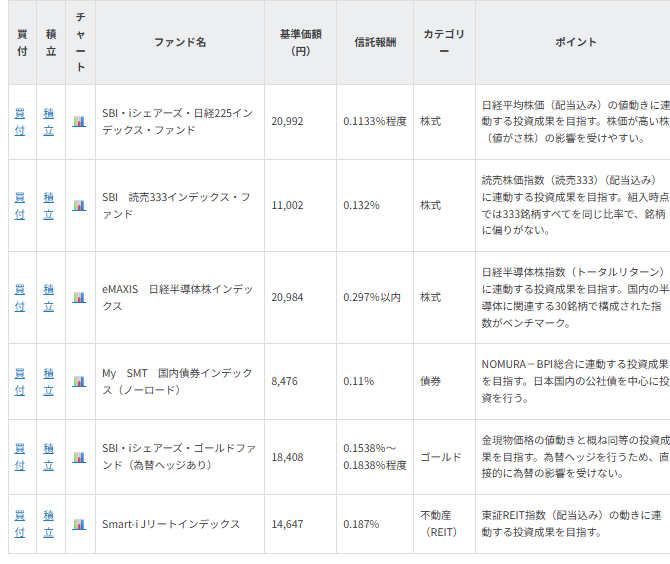Click the 基準価額 value 14,647
670x564 pixels.
[x=287, y=524]
